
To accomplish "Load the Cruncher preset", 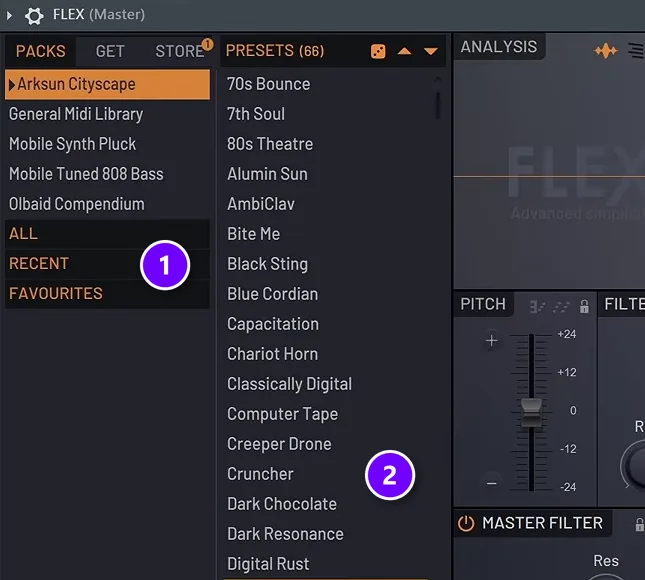I will [x=260, y=474].
